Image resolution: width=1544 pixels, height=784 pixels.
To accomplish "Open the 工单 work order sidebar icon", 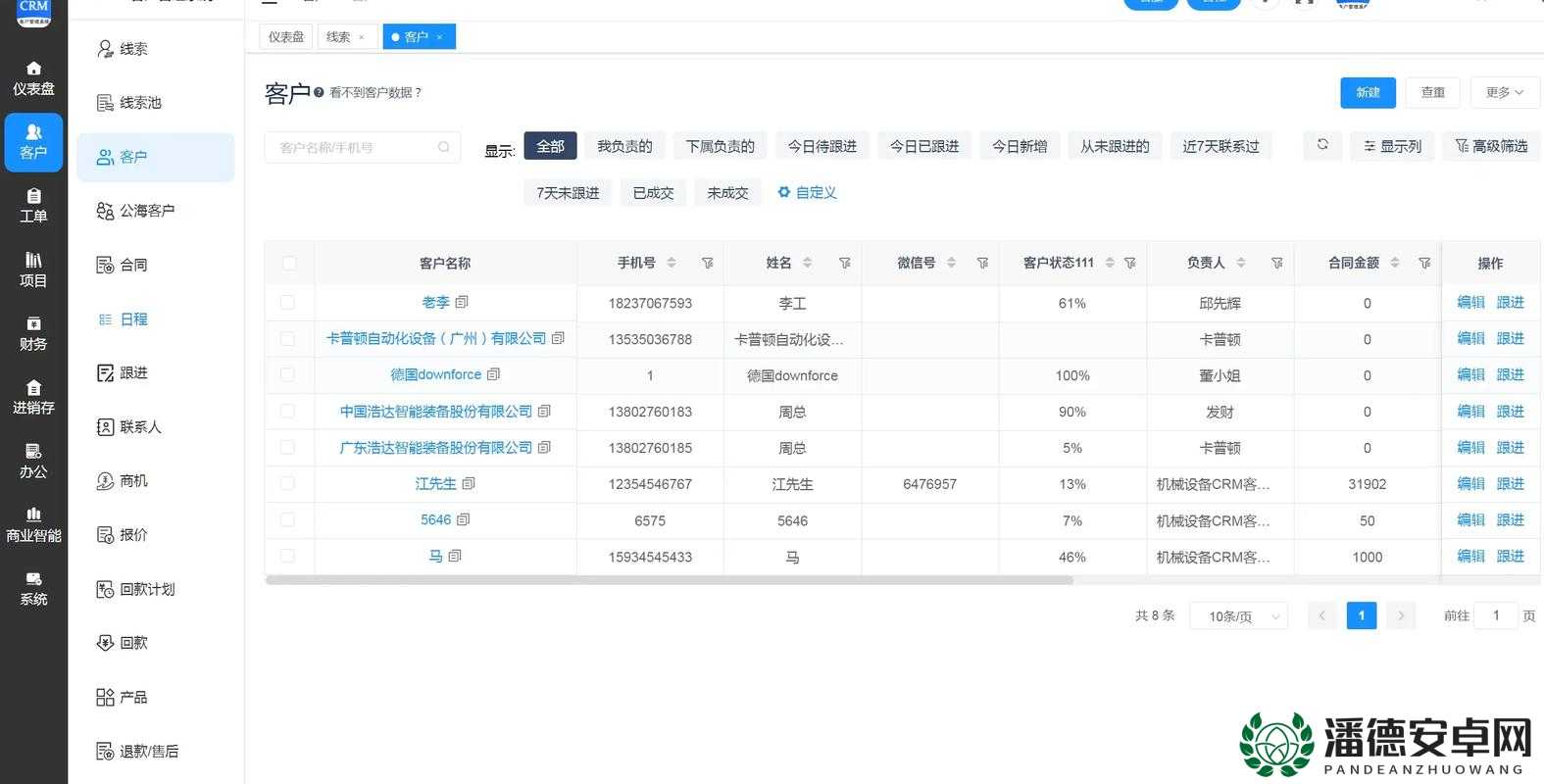I will [33, 206].
